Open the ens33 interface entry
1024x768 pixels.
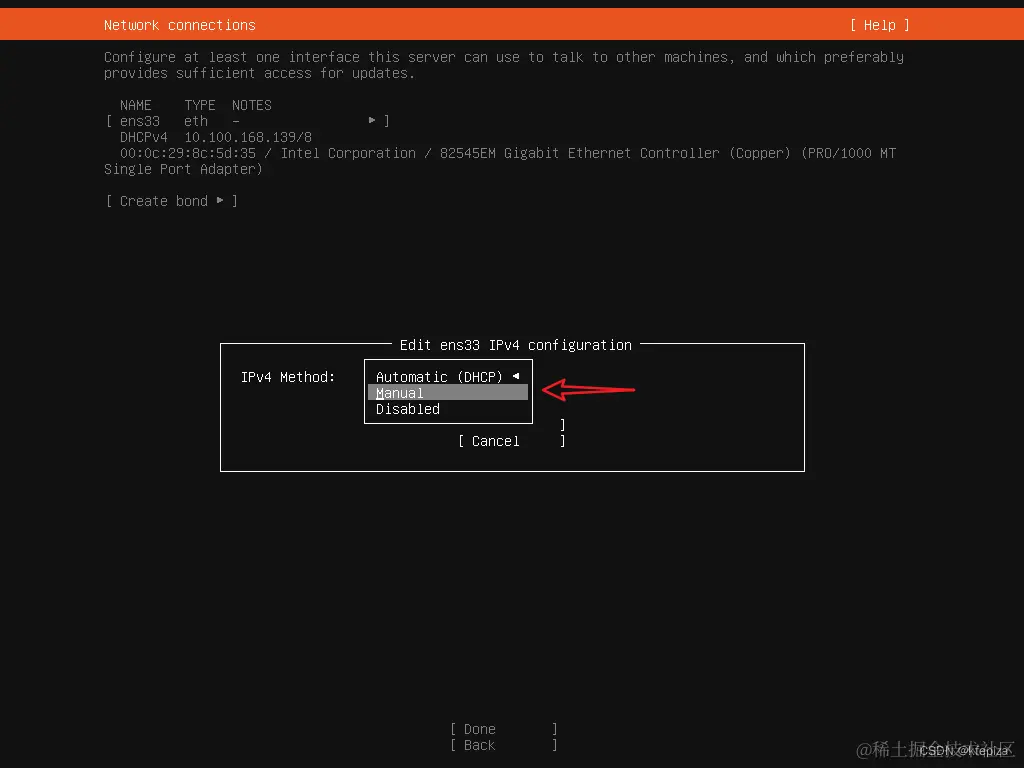click(248, 121)
